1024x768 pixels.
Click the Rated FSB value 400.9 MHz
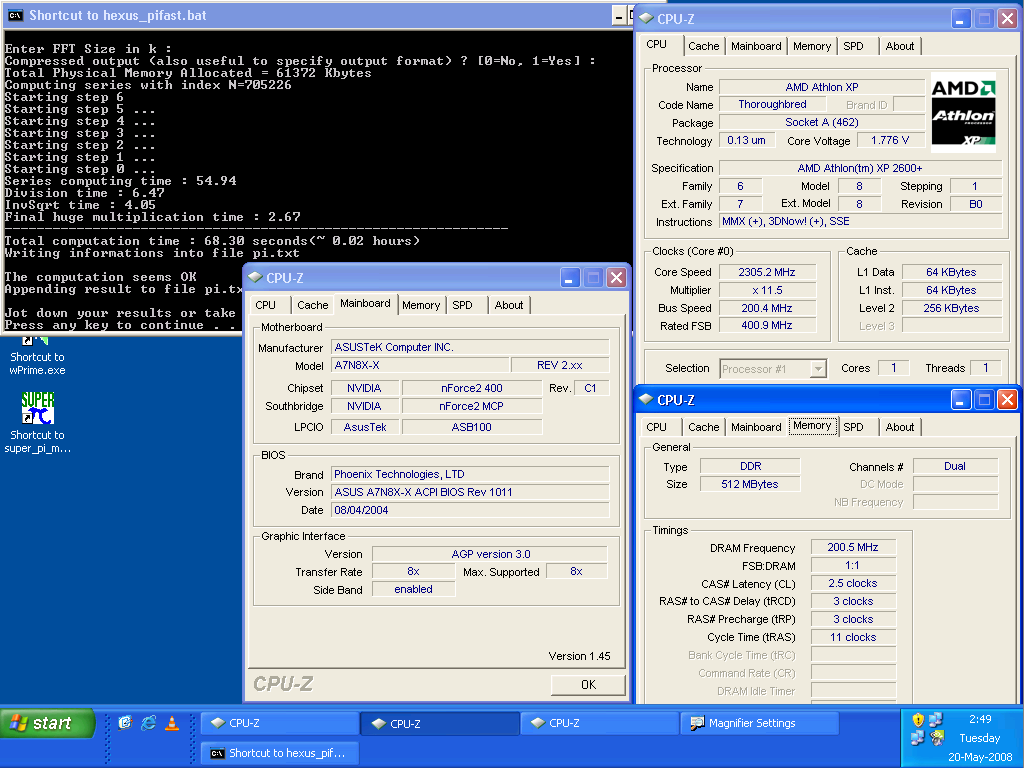(x=767, y=325)
